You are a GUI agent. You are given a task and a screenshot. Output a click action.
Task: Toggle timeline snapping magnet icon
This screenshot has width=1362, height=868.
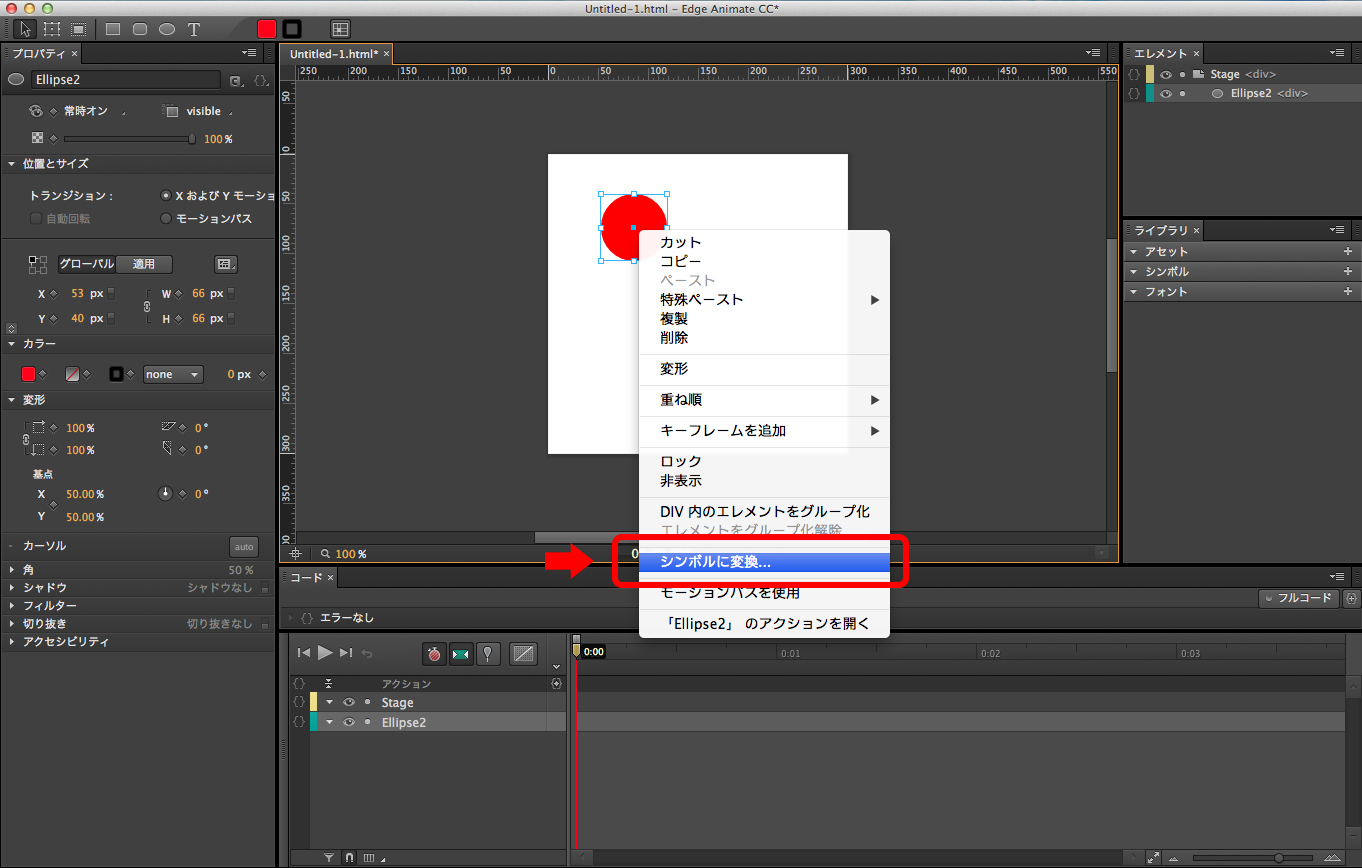click(349, 858)
